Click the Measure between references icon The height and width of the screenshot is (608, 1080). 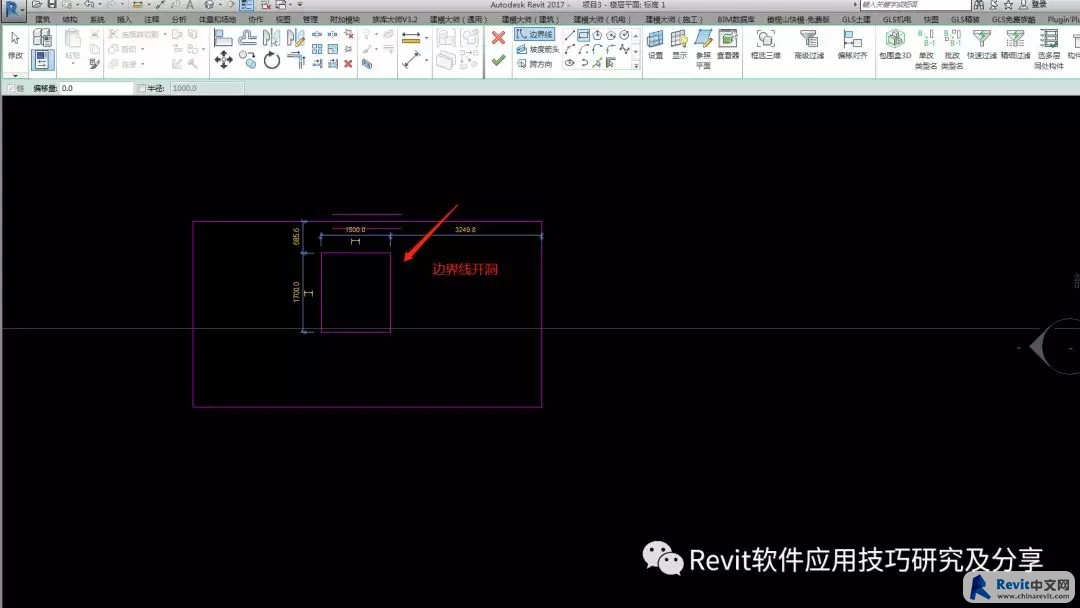(x=411, y=38)
